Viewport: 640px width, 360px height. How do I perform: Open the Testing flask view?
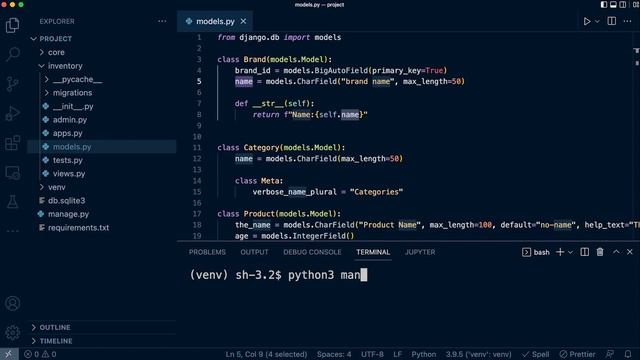12,202
